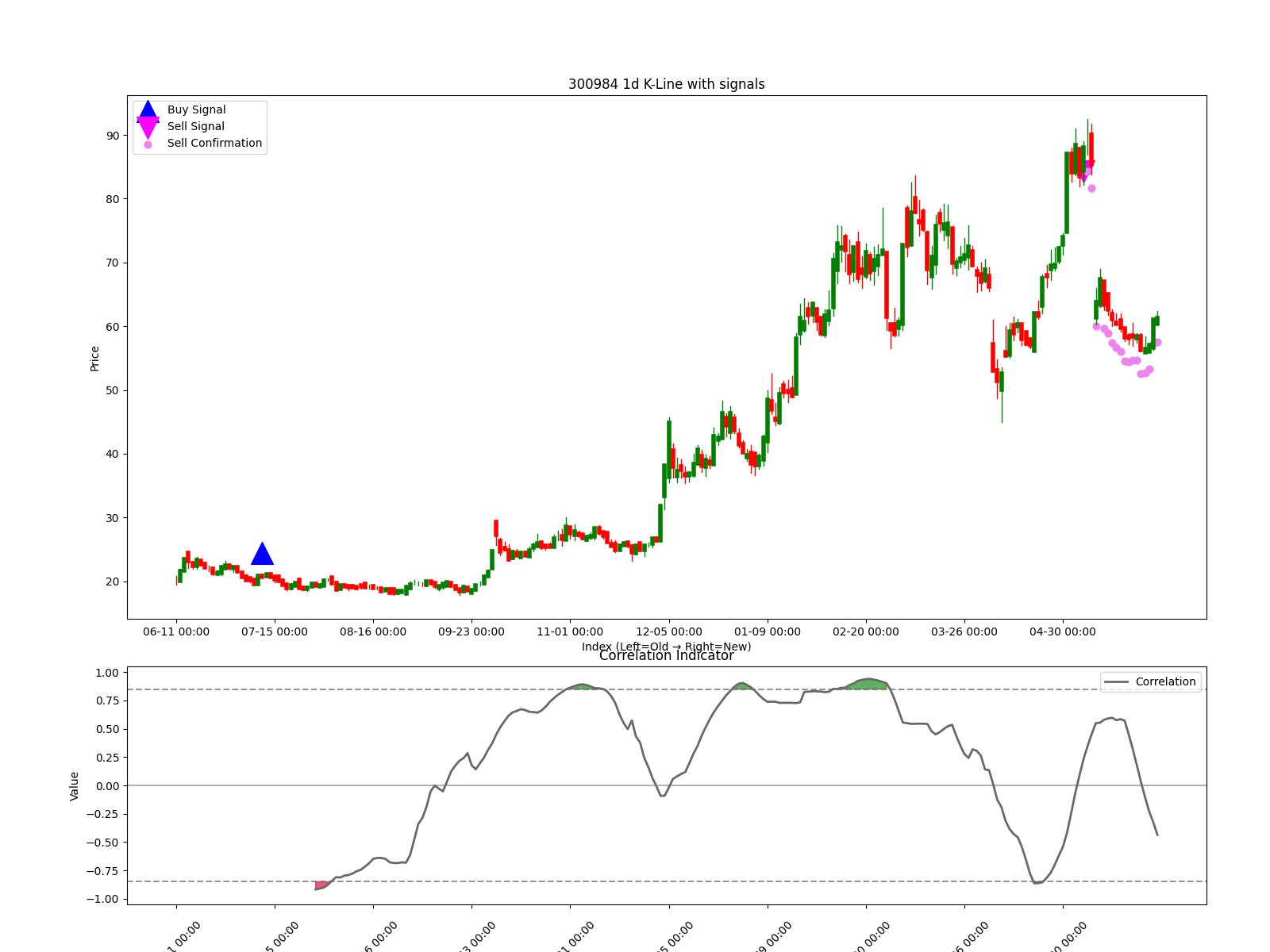Click the chart title 300984 1d K-Line with signals
This screenshot has width=1270, height=952.
[667, 84]
